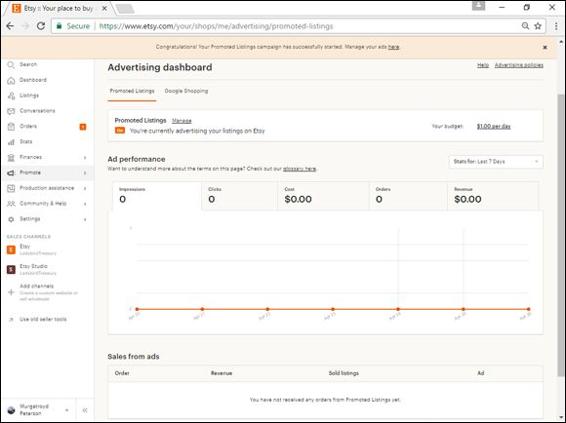Expand the Promote submenu arrow

(x=85, y=173)
